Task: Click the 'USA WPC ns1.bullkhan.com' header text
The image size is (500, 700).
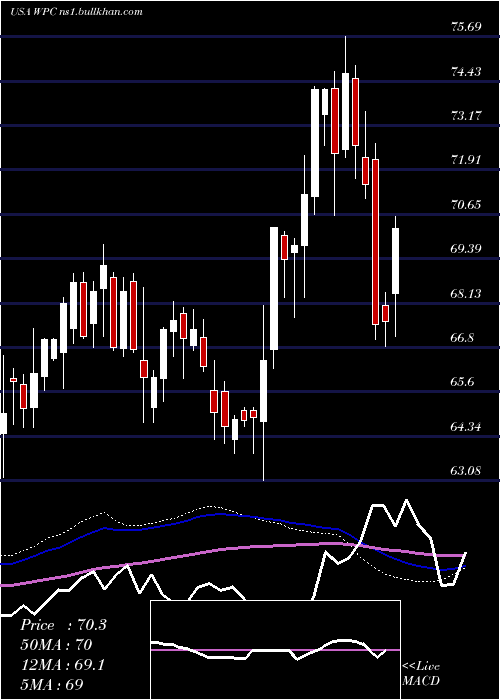Action: [76, 12]
